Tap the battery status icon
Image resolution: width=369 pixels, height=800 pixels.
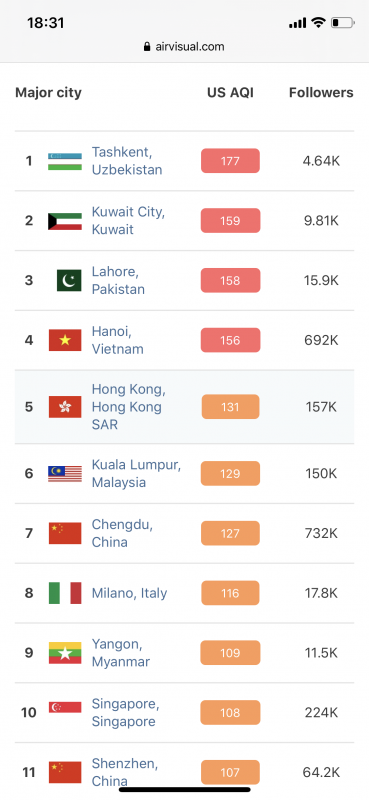pos(342,22)
